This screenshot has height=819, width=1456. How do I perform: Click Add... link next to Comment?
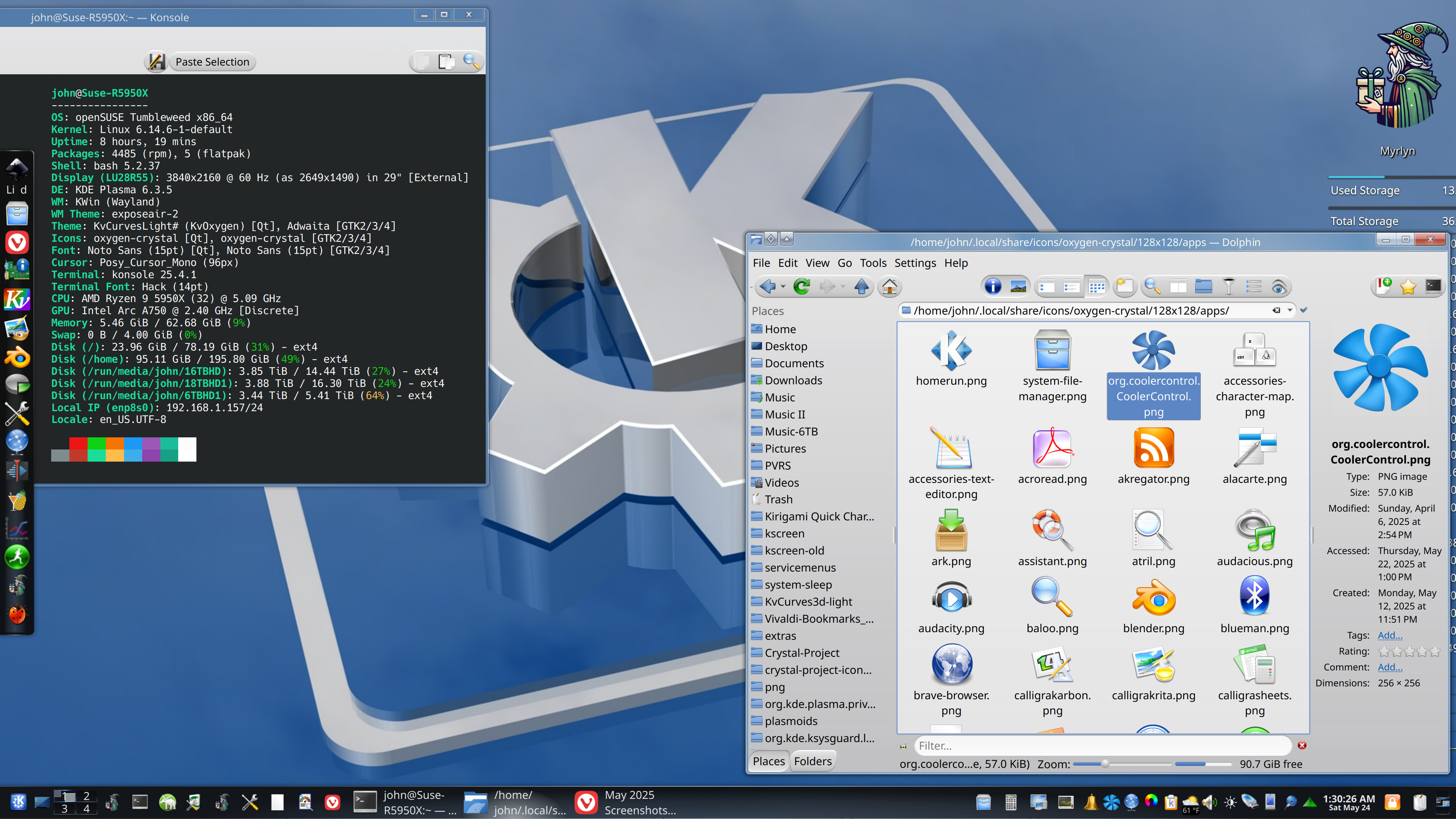point(1390,667)
